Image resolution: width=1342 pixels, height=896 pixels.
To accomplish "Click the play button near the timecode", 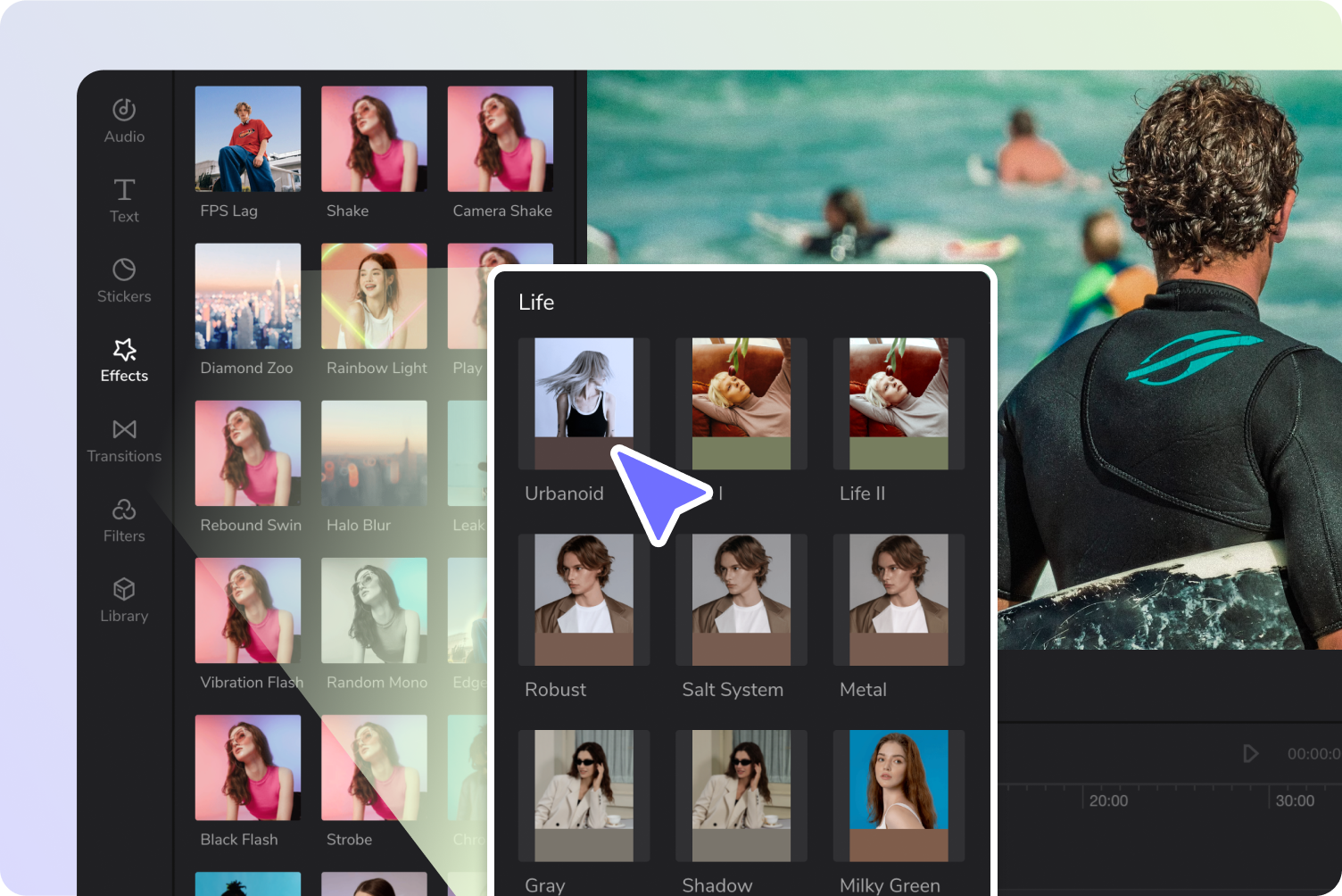I will (1250, 753).
